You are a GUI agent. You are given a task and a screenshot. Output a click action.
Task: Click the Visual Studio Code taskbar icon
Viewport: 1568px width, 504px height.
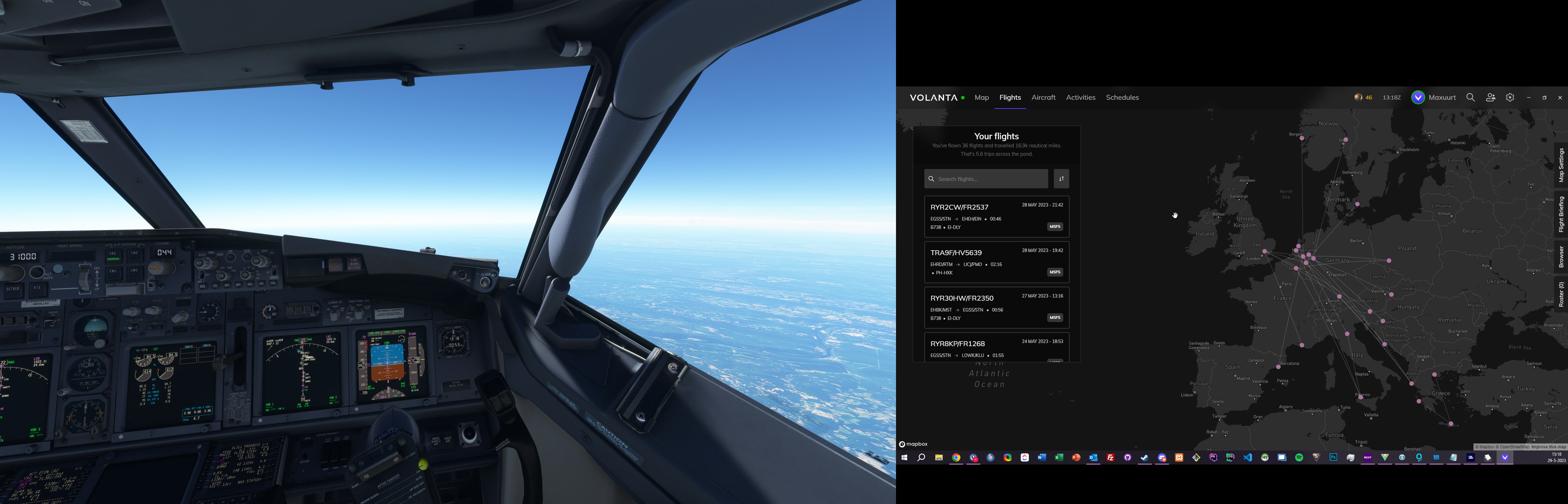pos(1248,458)
